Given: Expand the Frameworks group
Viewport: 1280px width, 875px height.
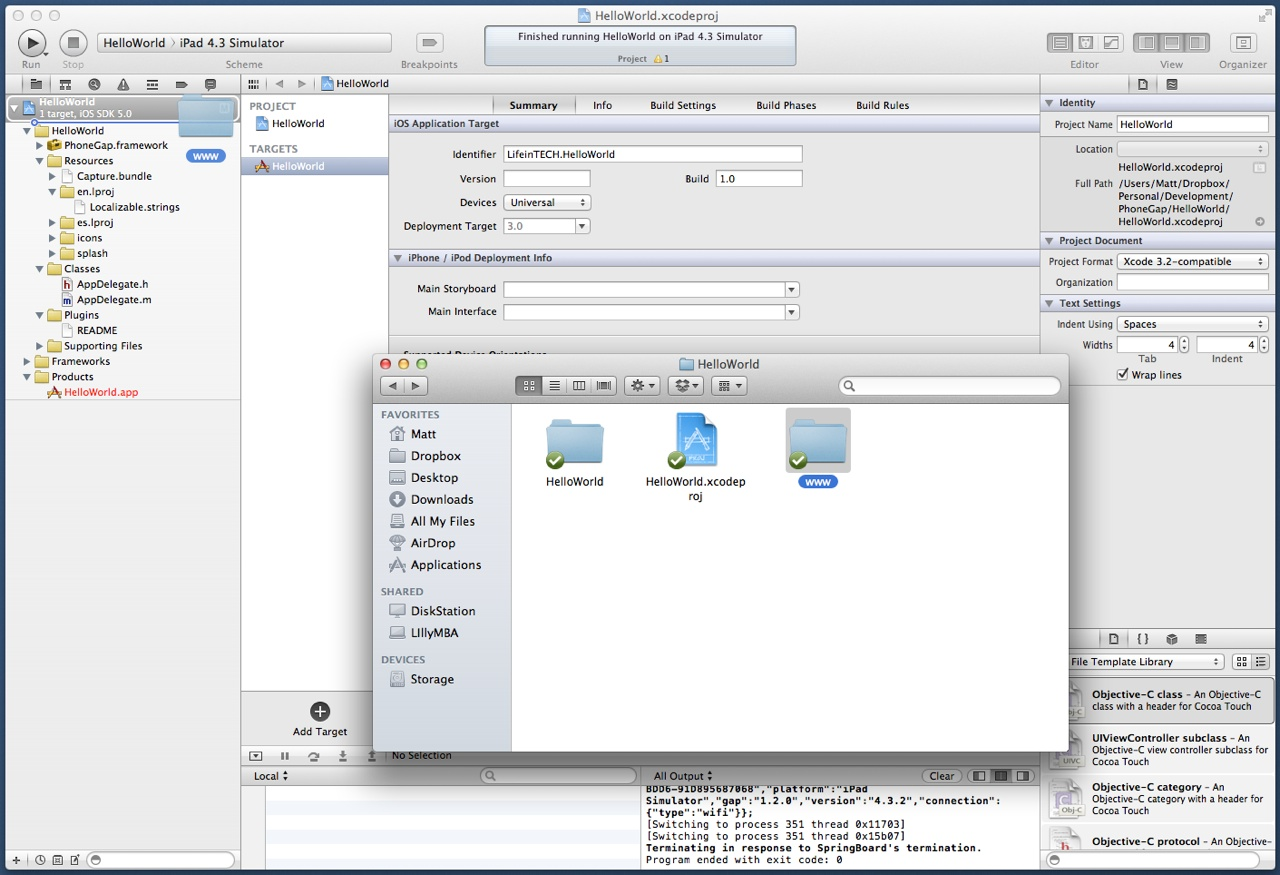Looking at the screenshot, I should click(27, 362).
